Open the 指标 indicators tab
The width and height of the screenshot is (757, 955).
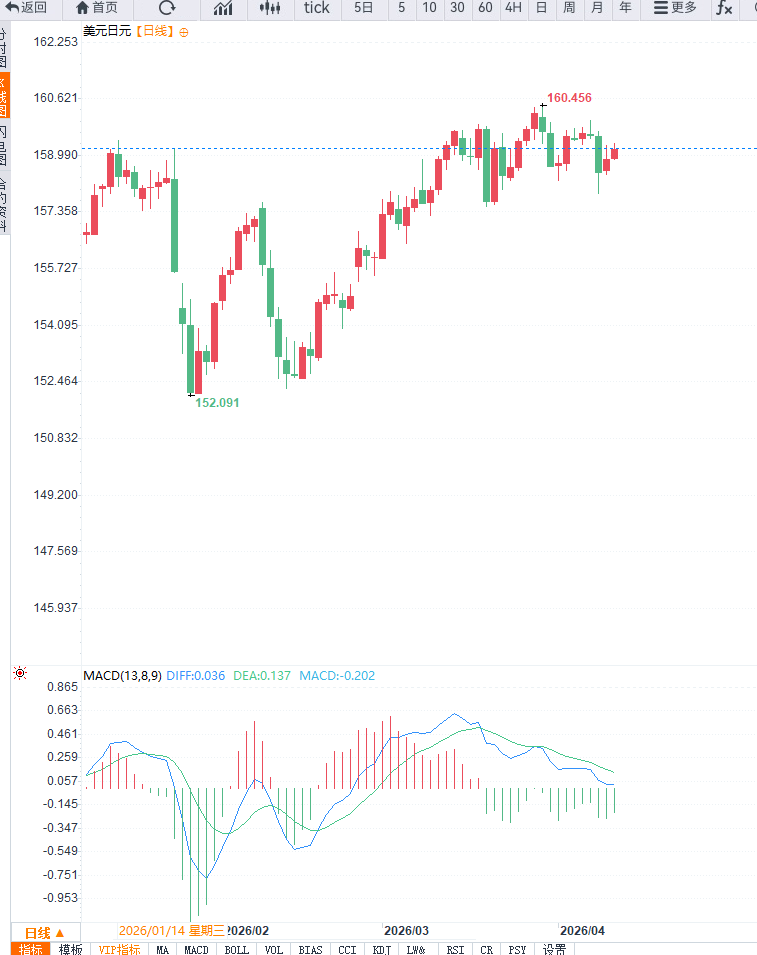tap(30, 949)
